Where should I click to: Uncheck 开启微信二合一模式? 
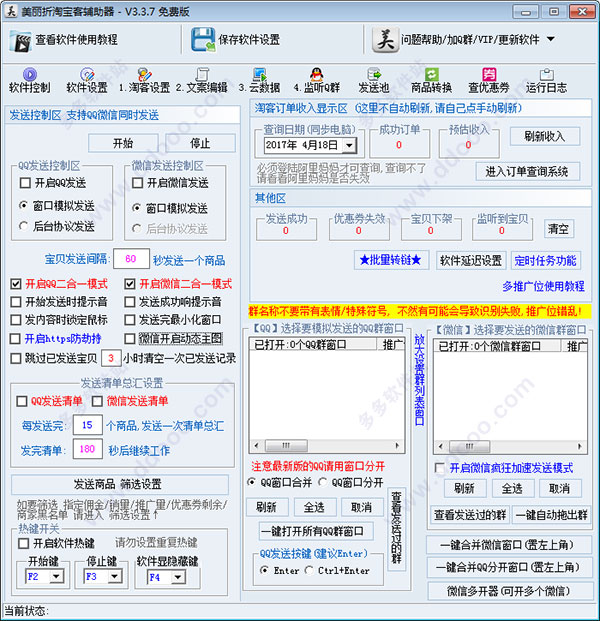(x=130, y=284)
